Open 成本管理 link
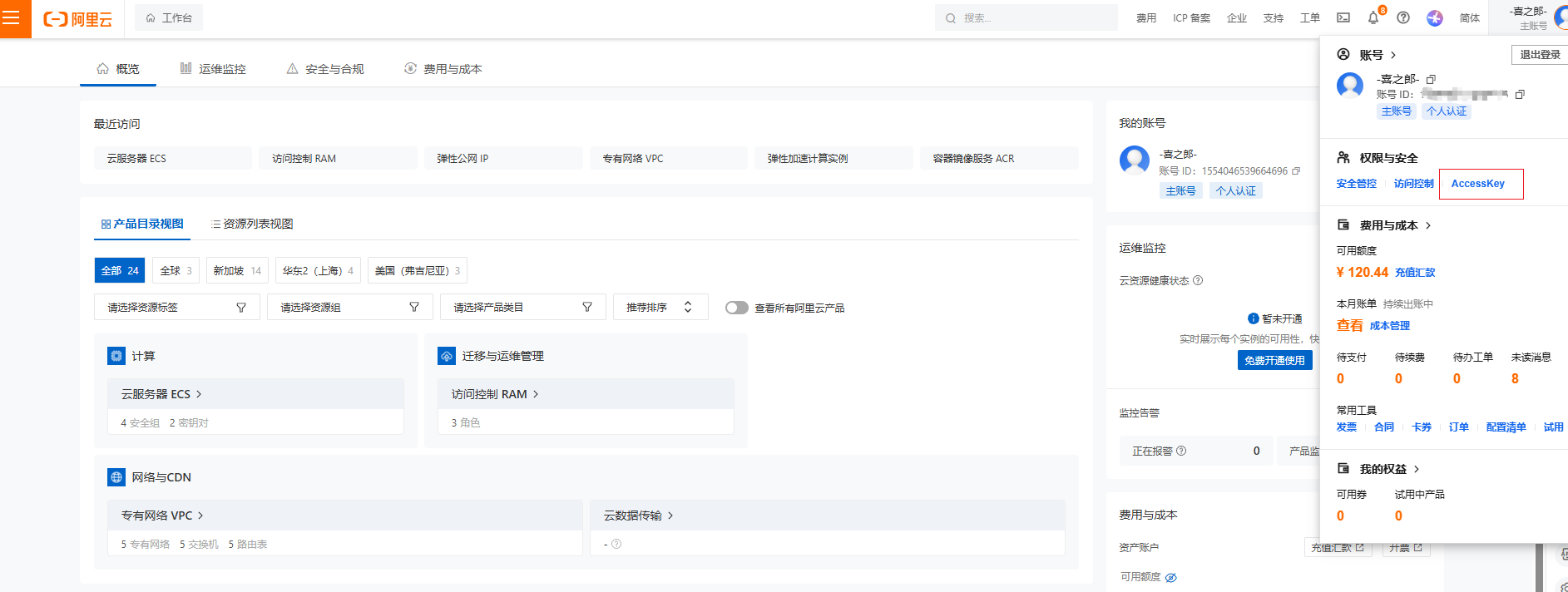This screenshot has height=592, width=1568. pos(1390,326)
